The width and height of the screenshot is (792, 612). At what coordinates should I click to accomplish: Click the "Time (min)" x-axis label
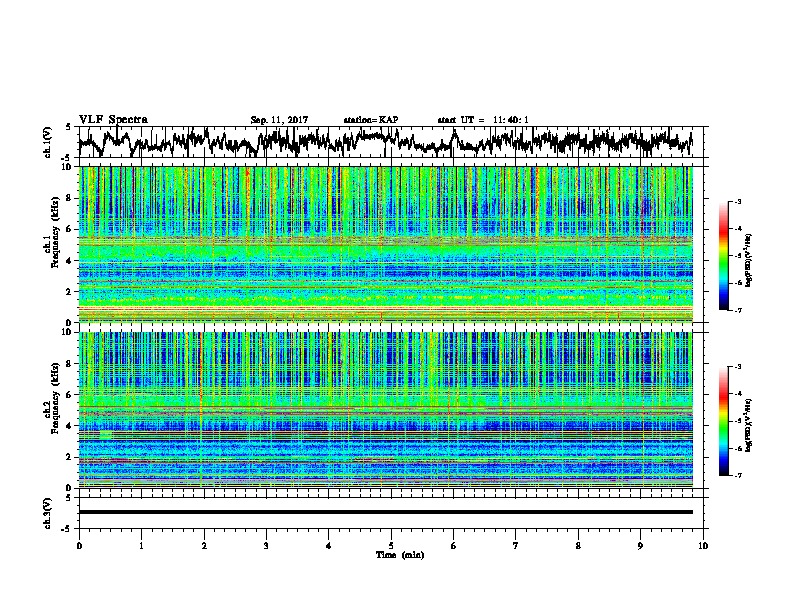[400, 555]
